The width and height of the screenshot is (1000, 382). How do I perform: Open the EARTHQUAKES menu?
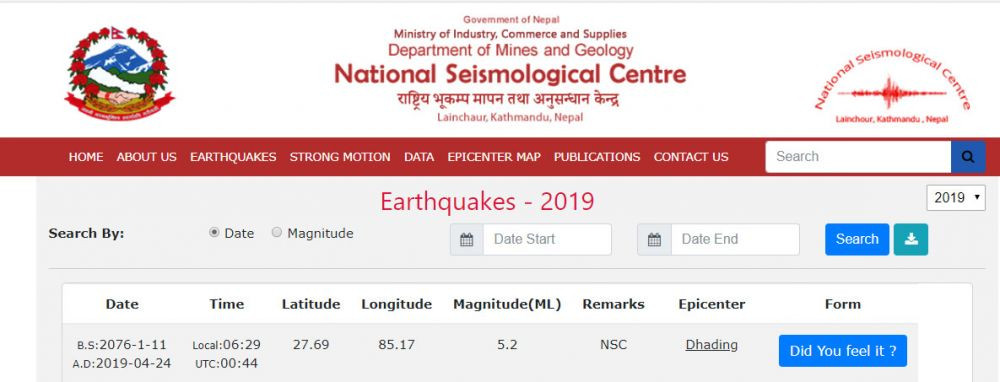pos(233,157)
